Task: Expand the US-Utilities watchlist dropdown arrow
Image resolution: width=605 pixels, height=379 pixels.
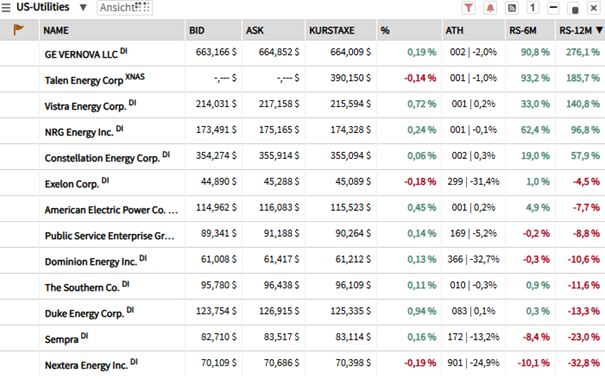Action: [83, 8]
